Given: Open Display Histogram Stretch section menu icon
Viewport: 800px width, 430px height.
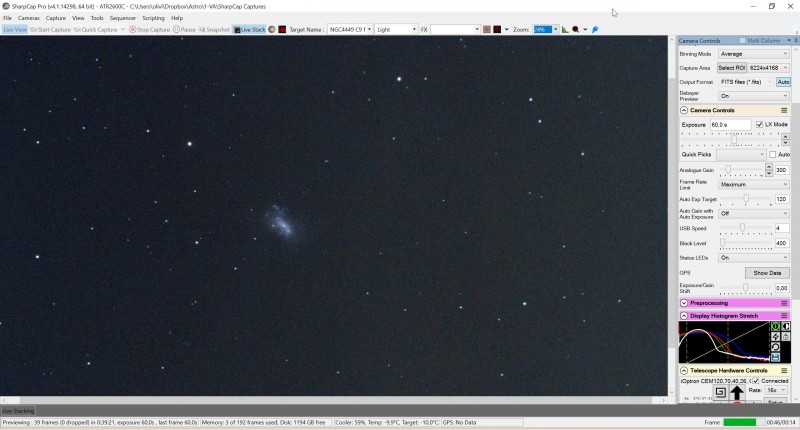Looking at the screenshot, I should click(784, 316).
